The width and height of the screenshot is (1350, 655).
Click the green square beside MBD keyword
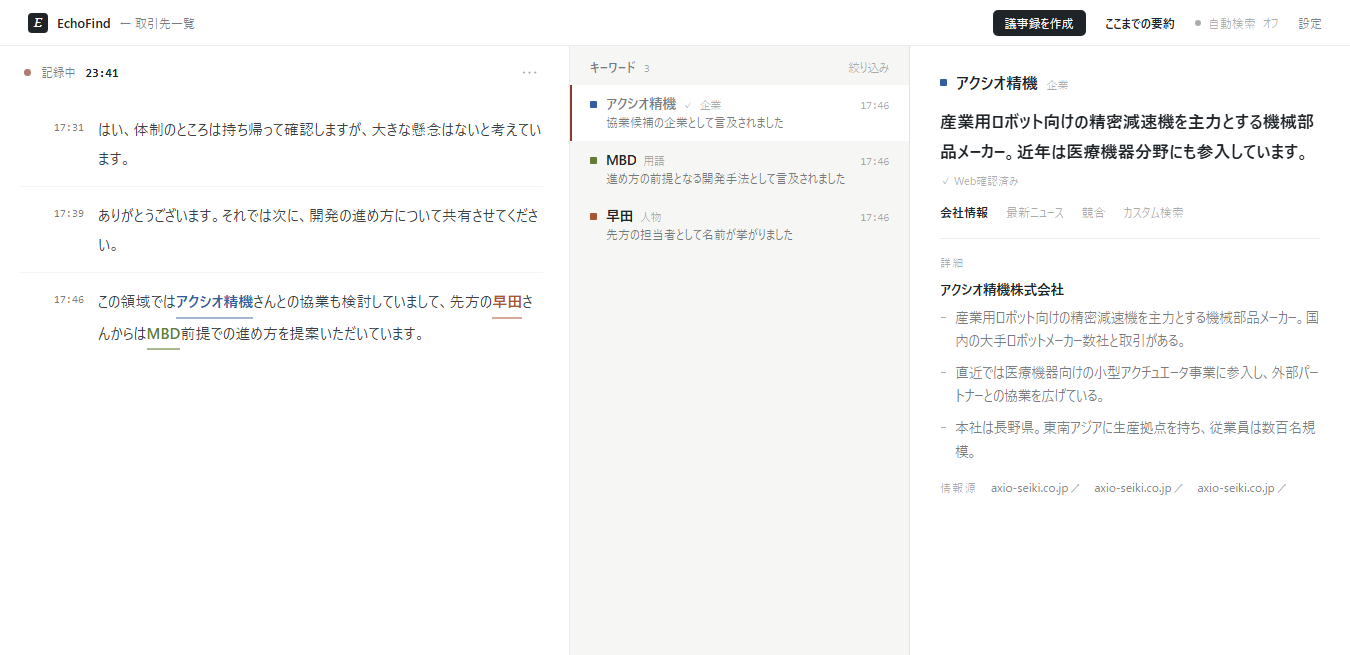[594, 160]
